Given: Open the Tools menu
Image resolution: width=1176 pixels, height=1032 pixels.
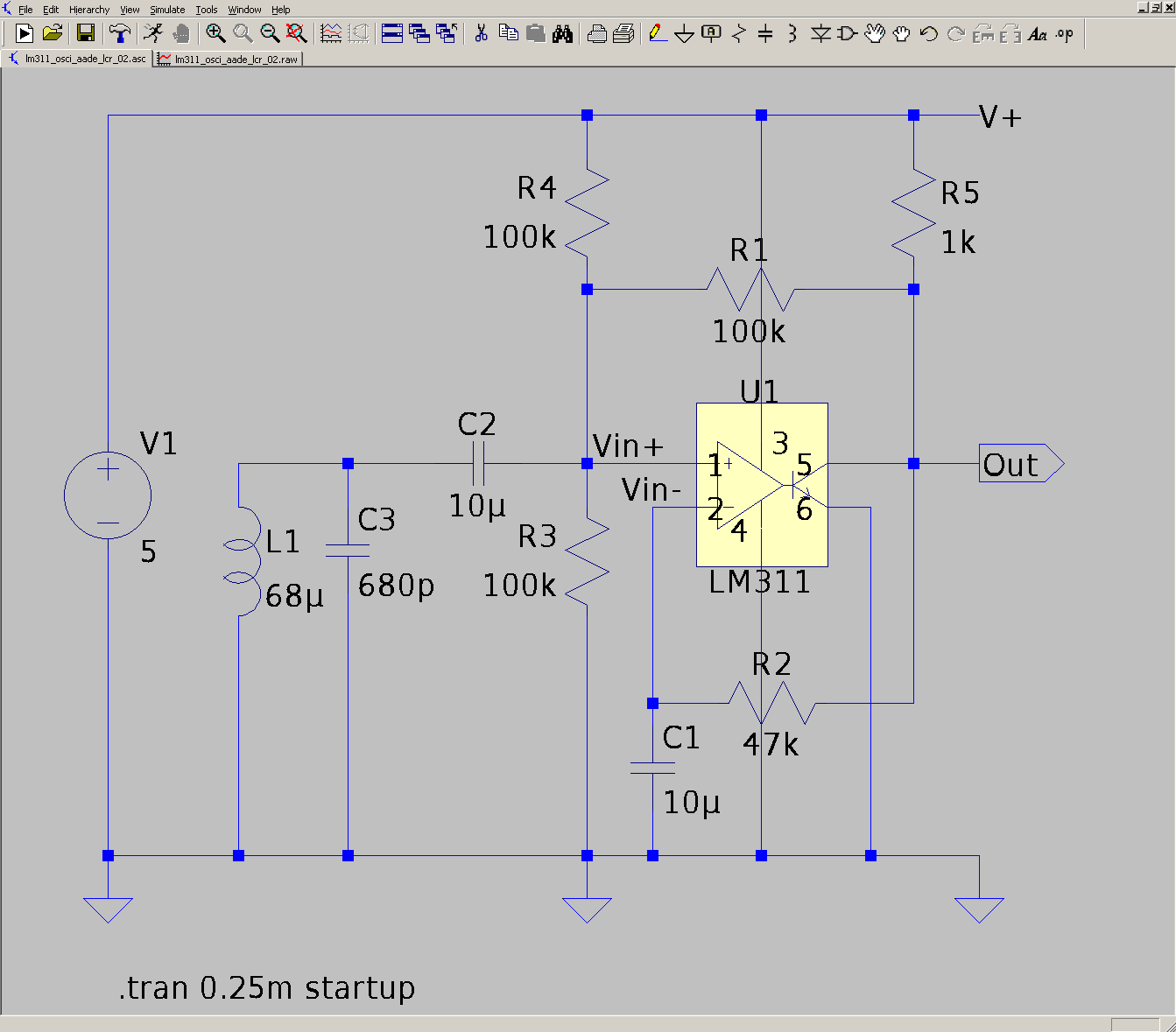Looking at the screenshot, I should click(x=207, y=10).
